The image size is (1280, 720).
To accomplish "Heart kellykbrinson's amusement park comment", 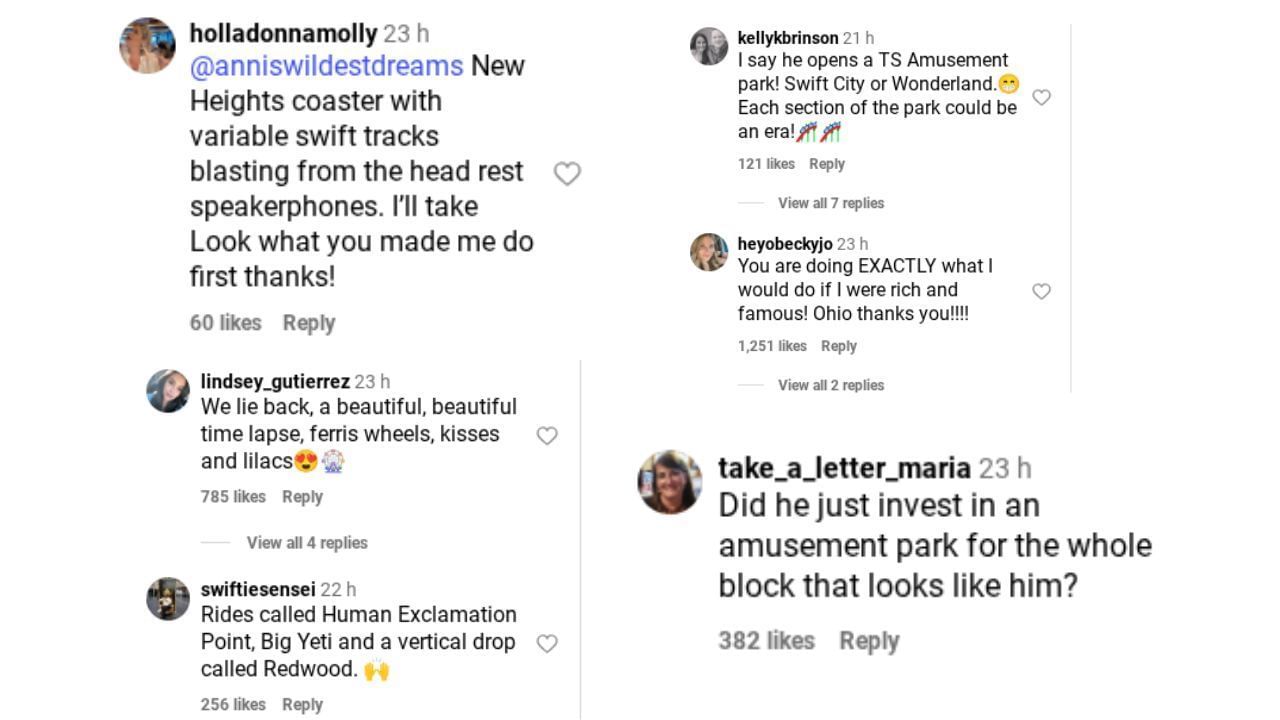I will pos(1041,98).
